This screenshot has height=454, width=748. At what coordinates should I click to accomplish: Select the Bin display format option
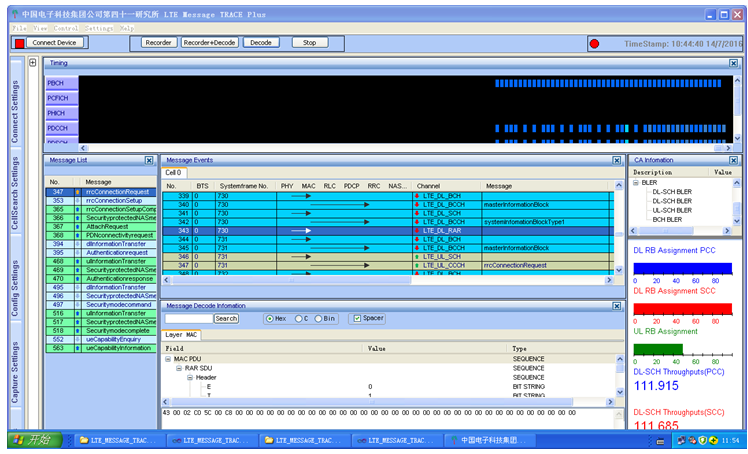point(319,319)
